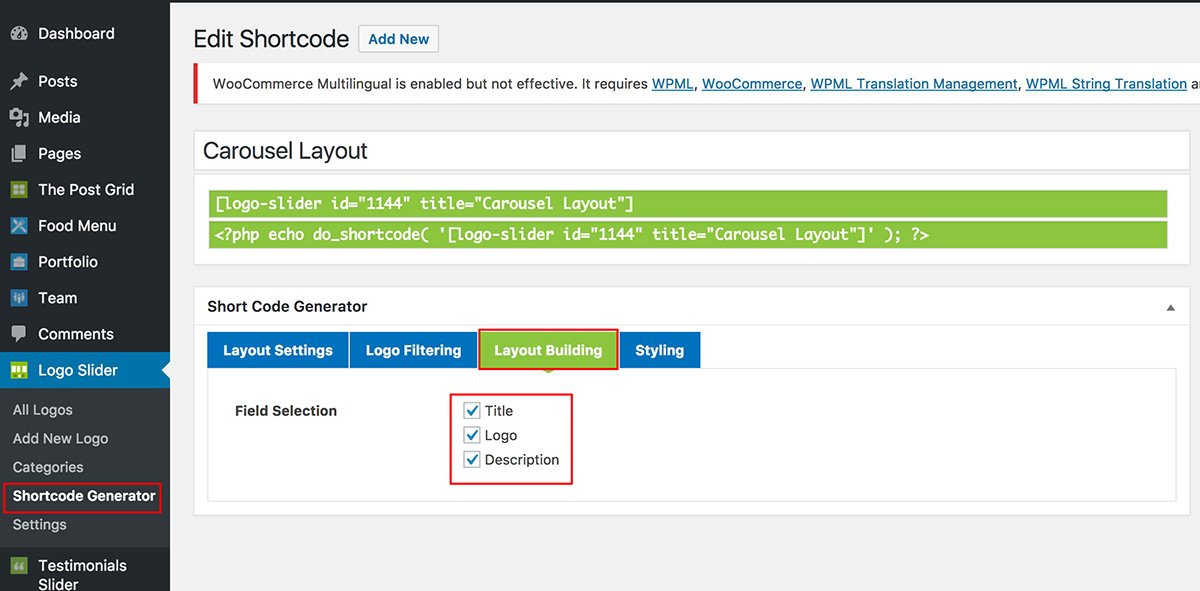
Task: Select the Comments bubble icon
Action: (x=18, y=334)
